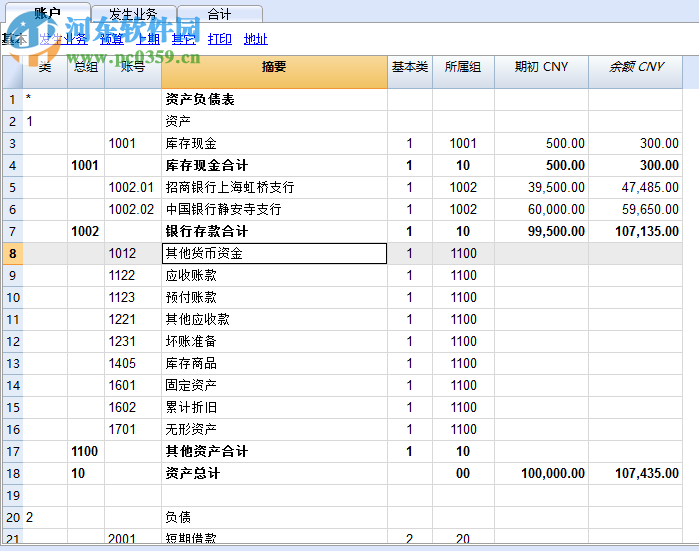Click the 预算 view link
The height and width of the screenshot is (551, 699).
pyautogui.click(x=111, y=39)
